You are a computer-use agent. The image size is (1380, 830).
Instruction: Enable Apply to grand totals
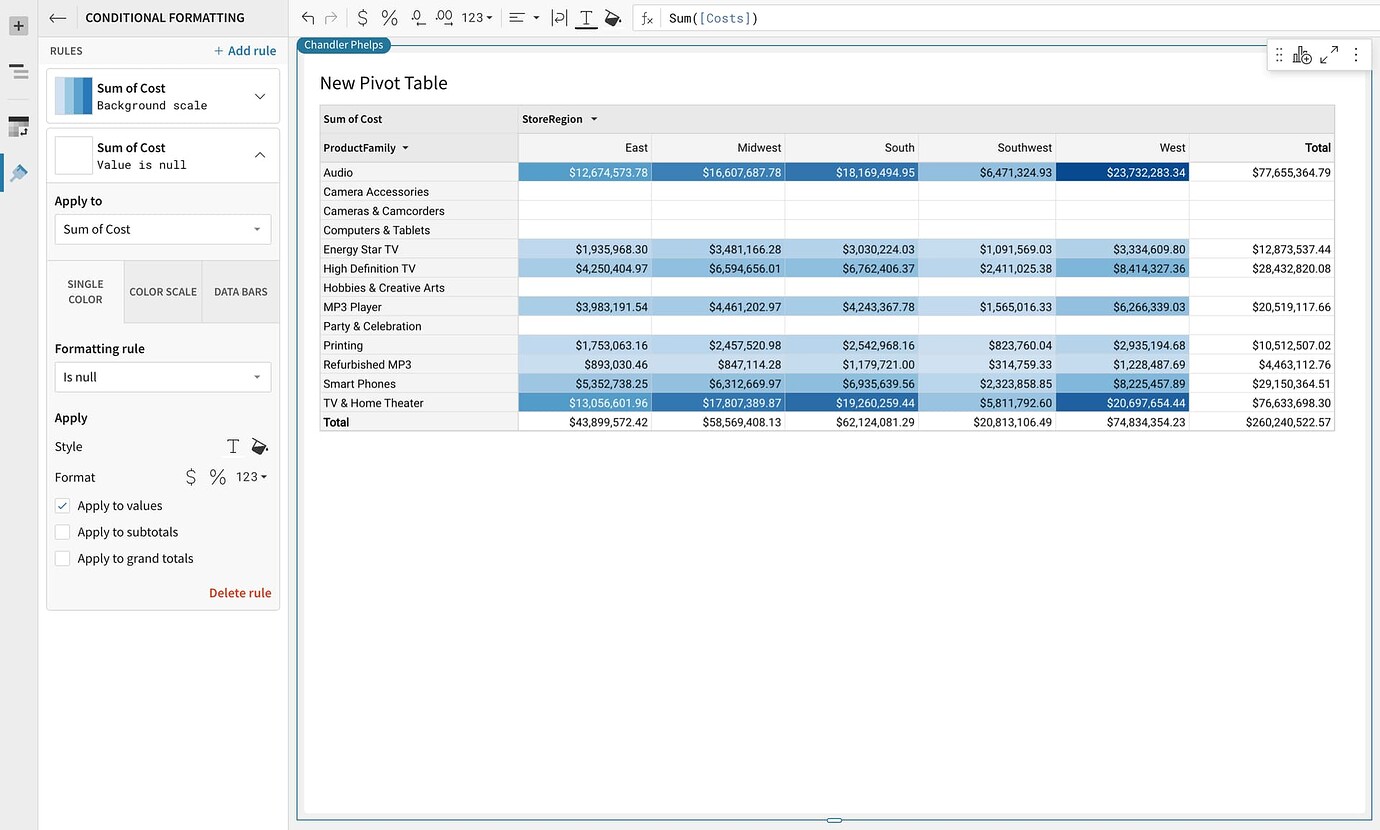[62, 558]
